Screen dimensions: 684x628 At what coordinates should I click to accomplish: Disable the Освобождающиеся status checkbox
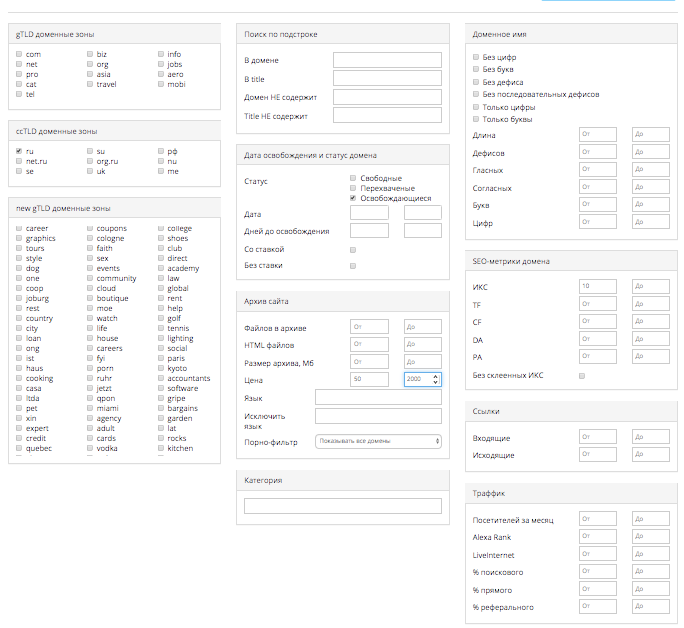(353, 198)
